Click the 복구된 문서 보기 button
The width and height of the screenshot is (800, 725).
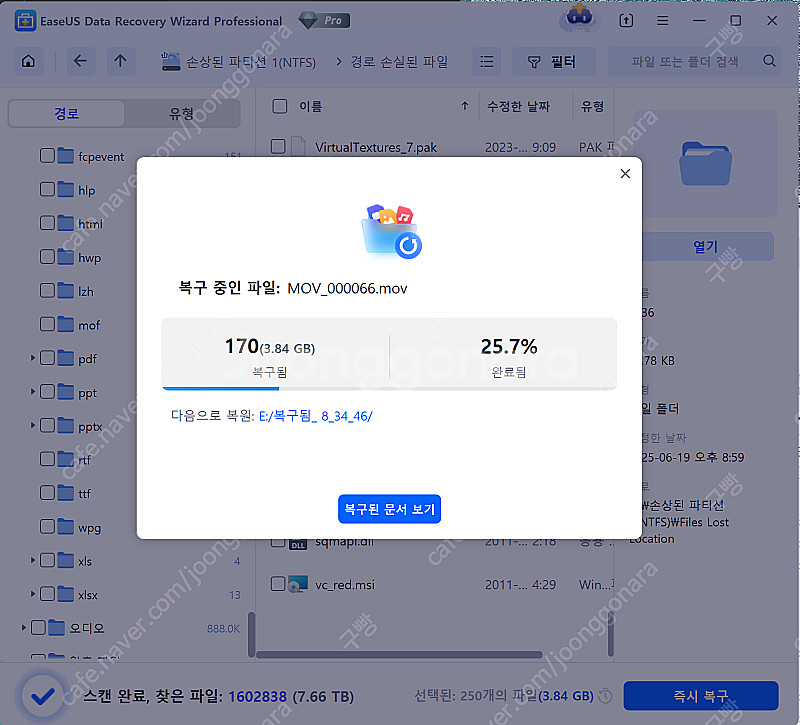(389, 509)
